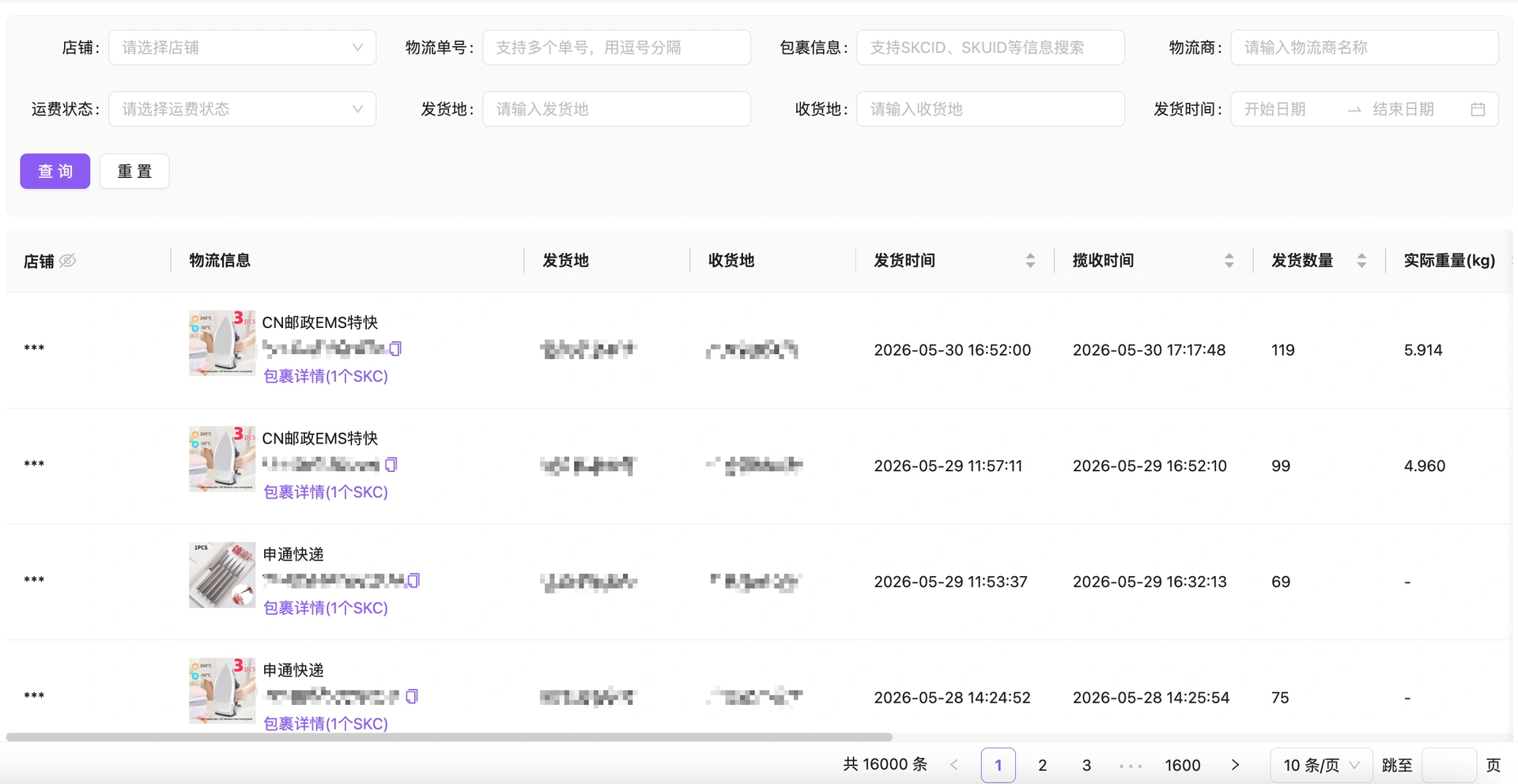Screen dimensions: 1518x784
Task: Open iron thumbnail in 75-quantity row
Action: pyautogui.click(x=222, y=690)
